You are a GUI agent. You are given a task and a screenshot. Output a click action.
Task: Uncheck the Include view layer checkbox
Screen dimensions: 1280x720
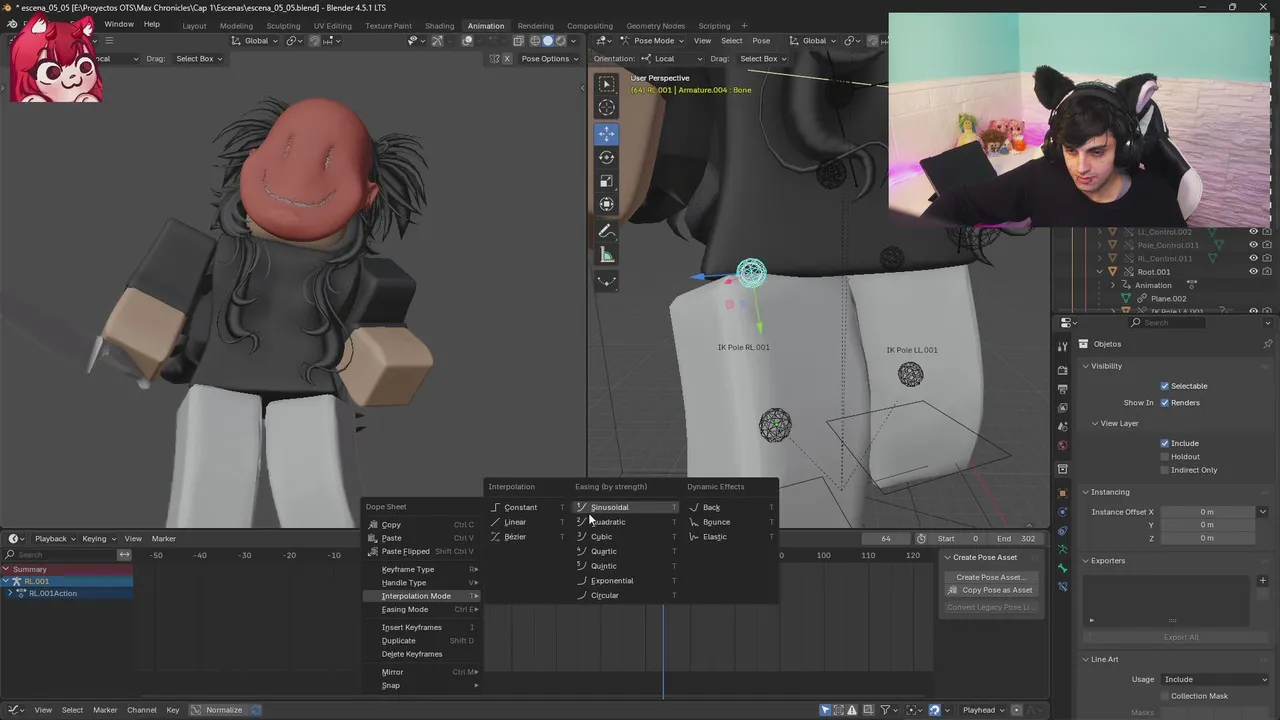click(x=1164, y=443)
